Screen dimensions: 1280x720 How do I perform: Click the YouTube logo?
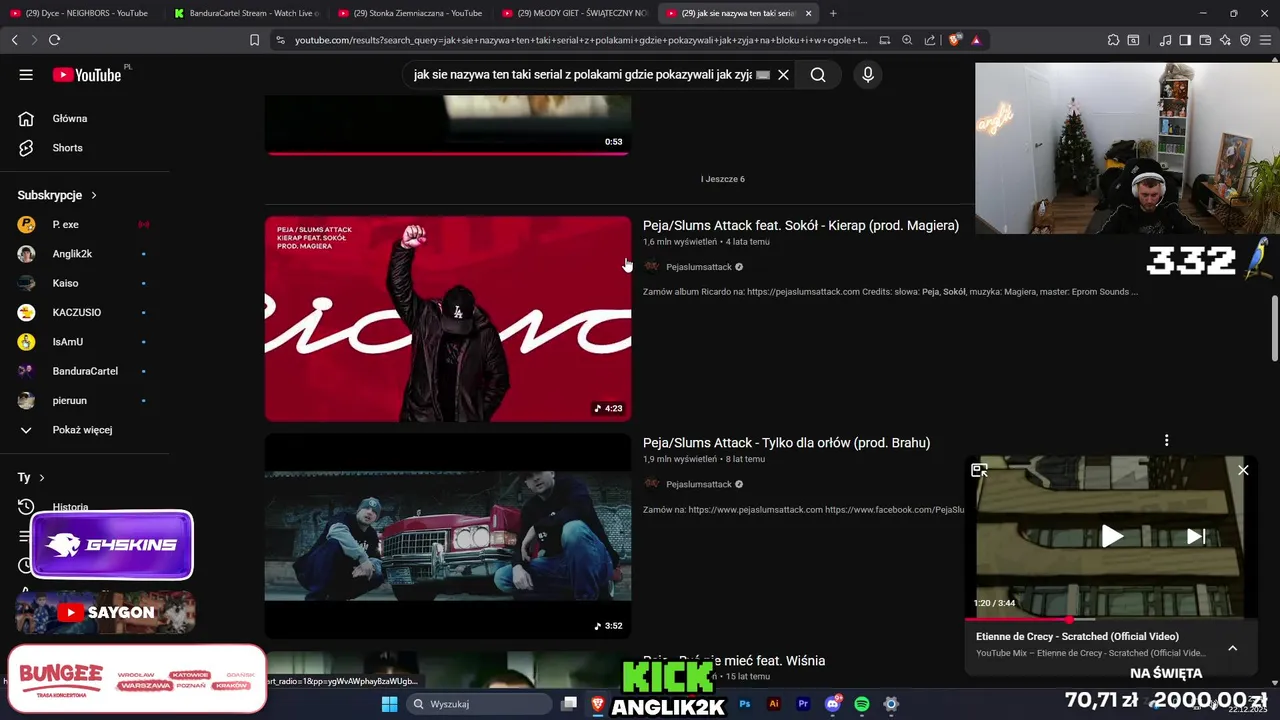87,75
